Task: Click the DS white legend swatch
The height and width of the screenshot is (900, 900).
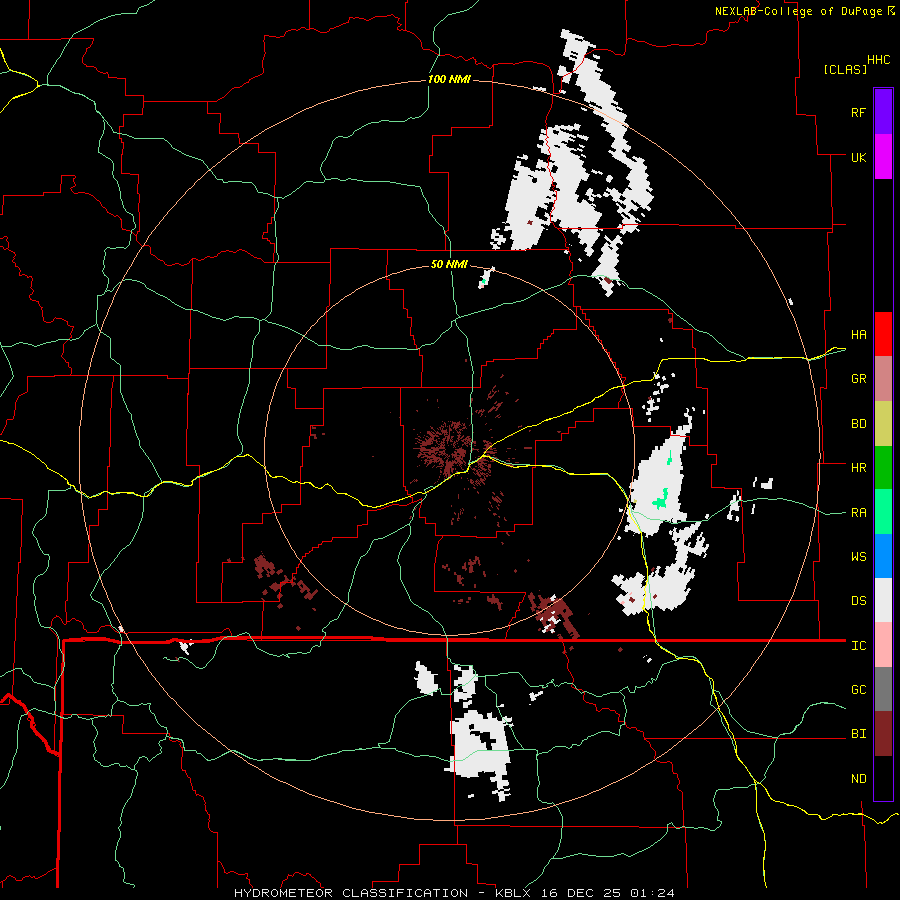Action: coord(883,600)
